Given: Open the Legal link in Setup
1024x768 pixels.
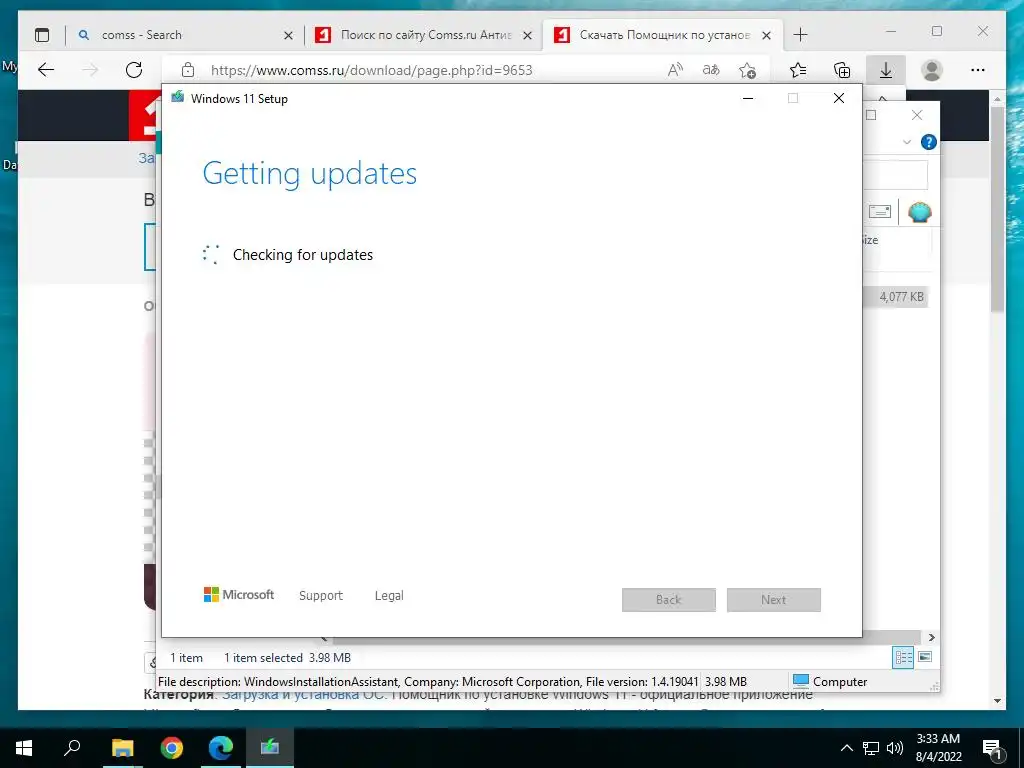Looking at the screenshot, I should tap(389, 596).
